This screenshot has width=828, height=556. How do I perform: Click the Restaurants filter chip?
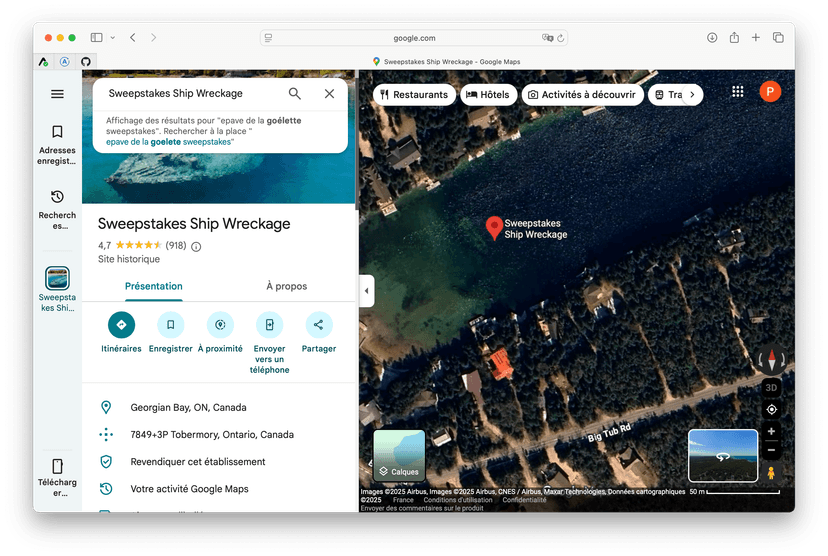pyautogui.click(x=412, y=95)
